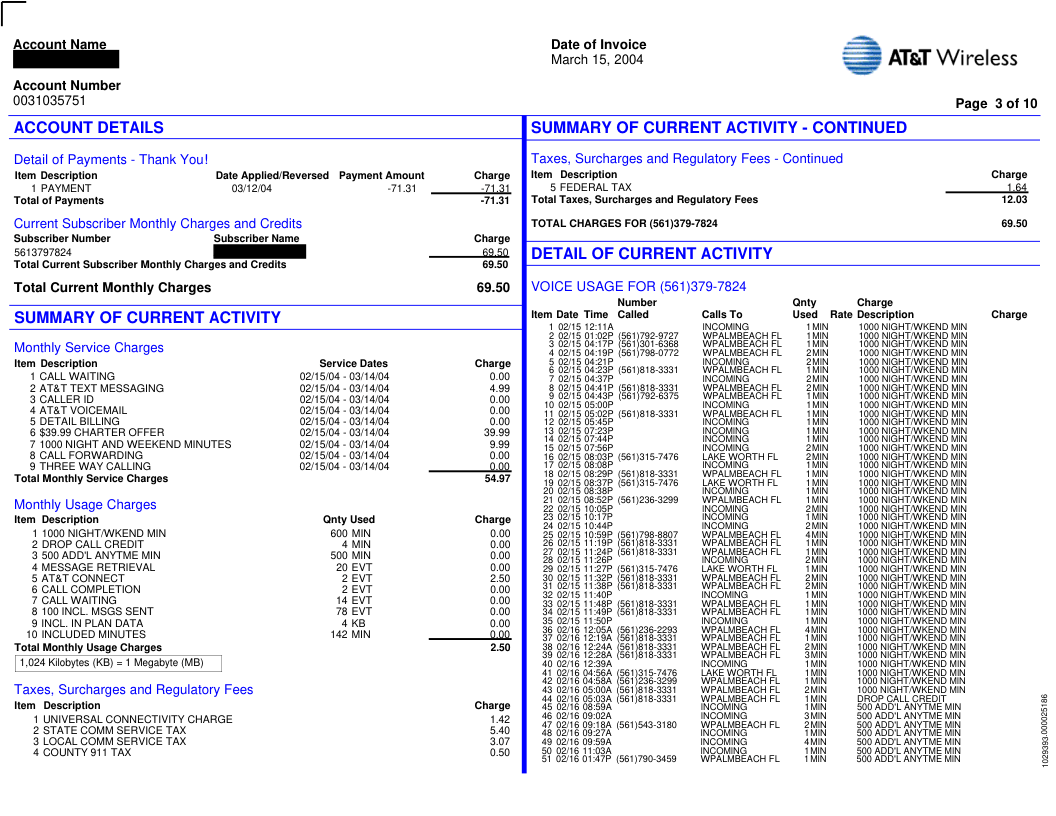Click the invoice date March 15, 2004

click(597, 60)
